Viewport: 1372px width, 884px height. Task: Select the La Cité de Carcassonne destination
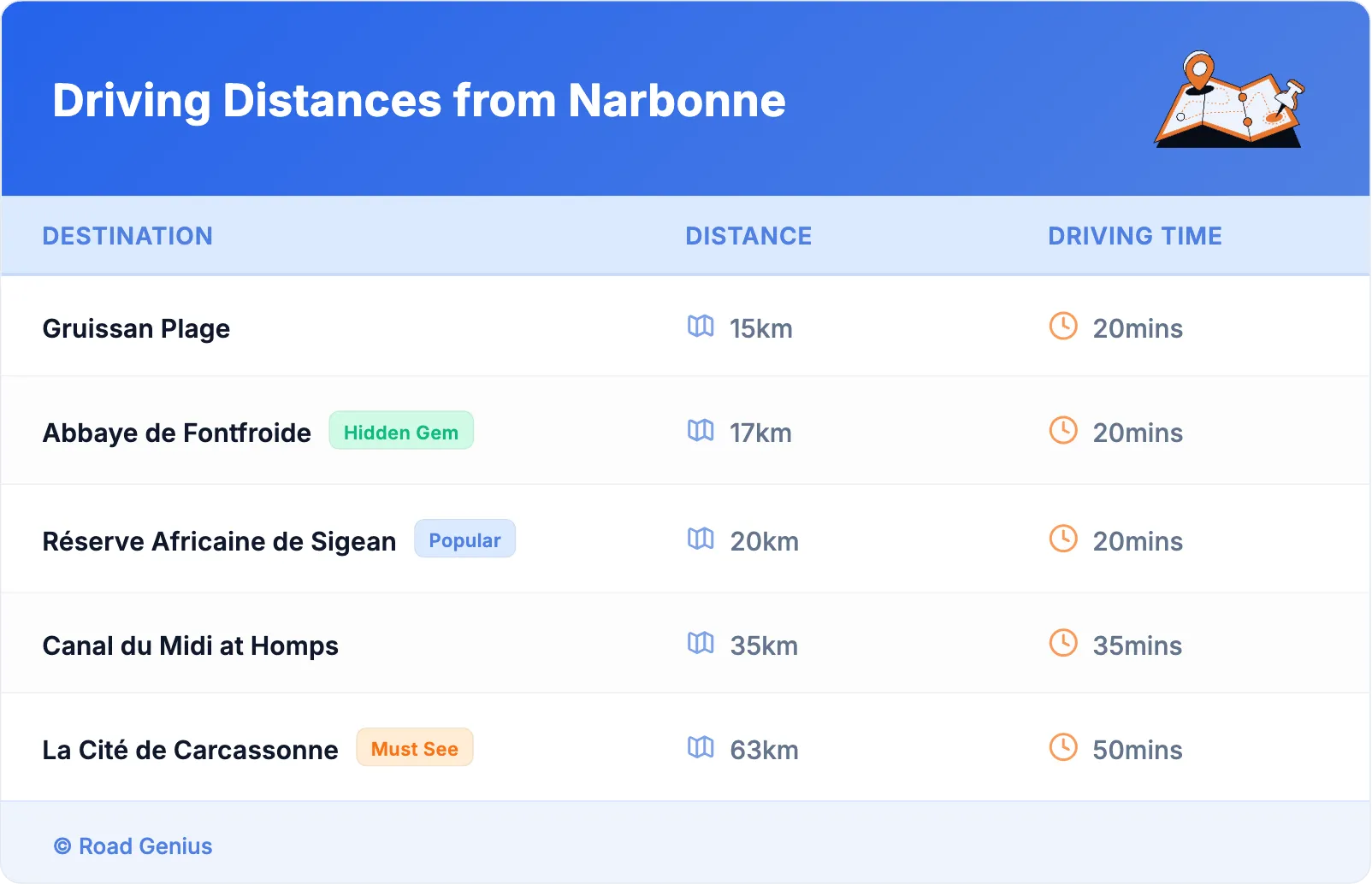click(191, 751)
